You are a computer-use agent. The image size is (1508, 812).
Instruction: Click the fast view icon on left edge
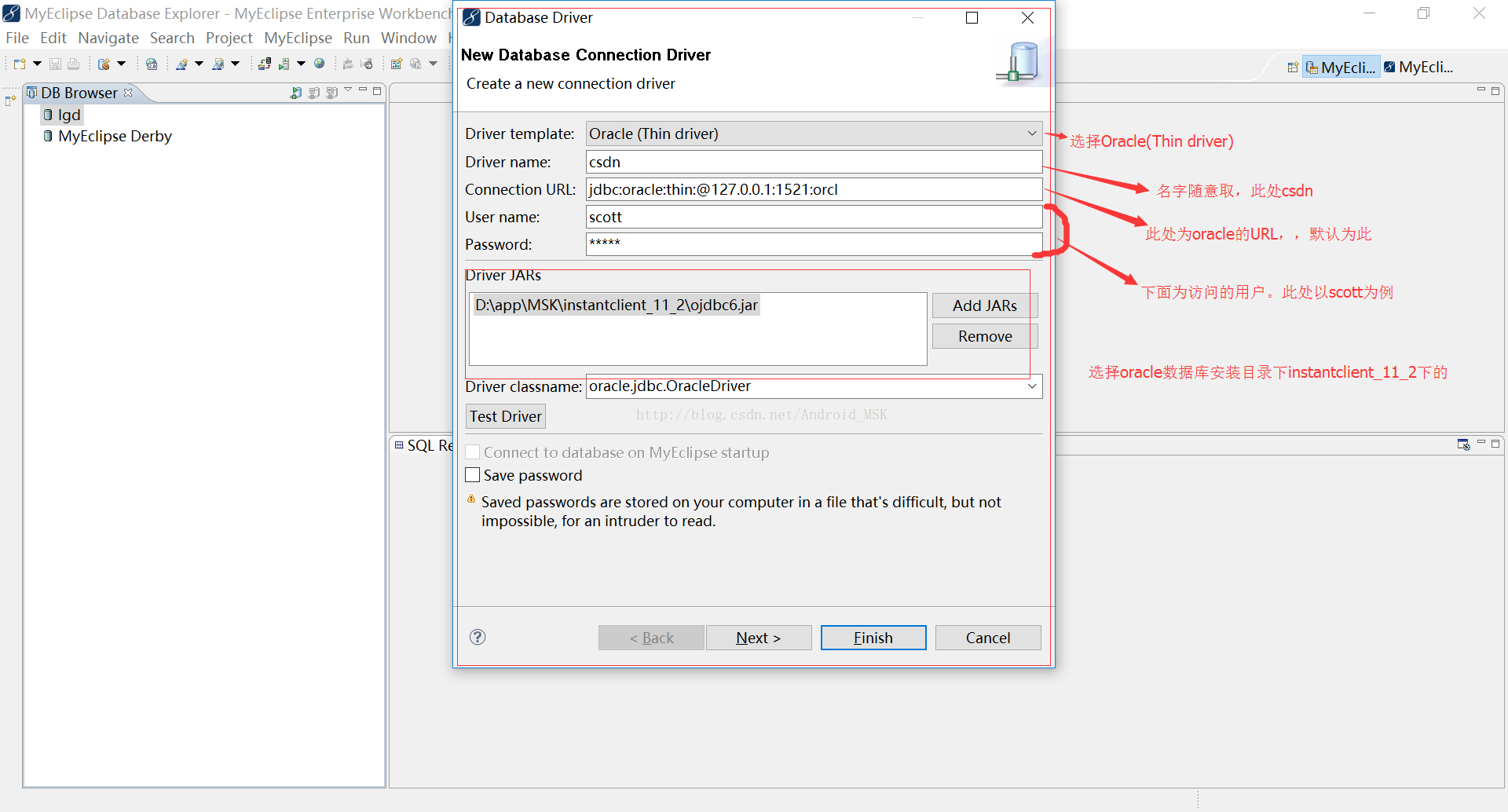tap(10, 101)
